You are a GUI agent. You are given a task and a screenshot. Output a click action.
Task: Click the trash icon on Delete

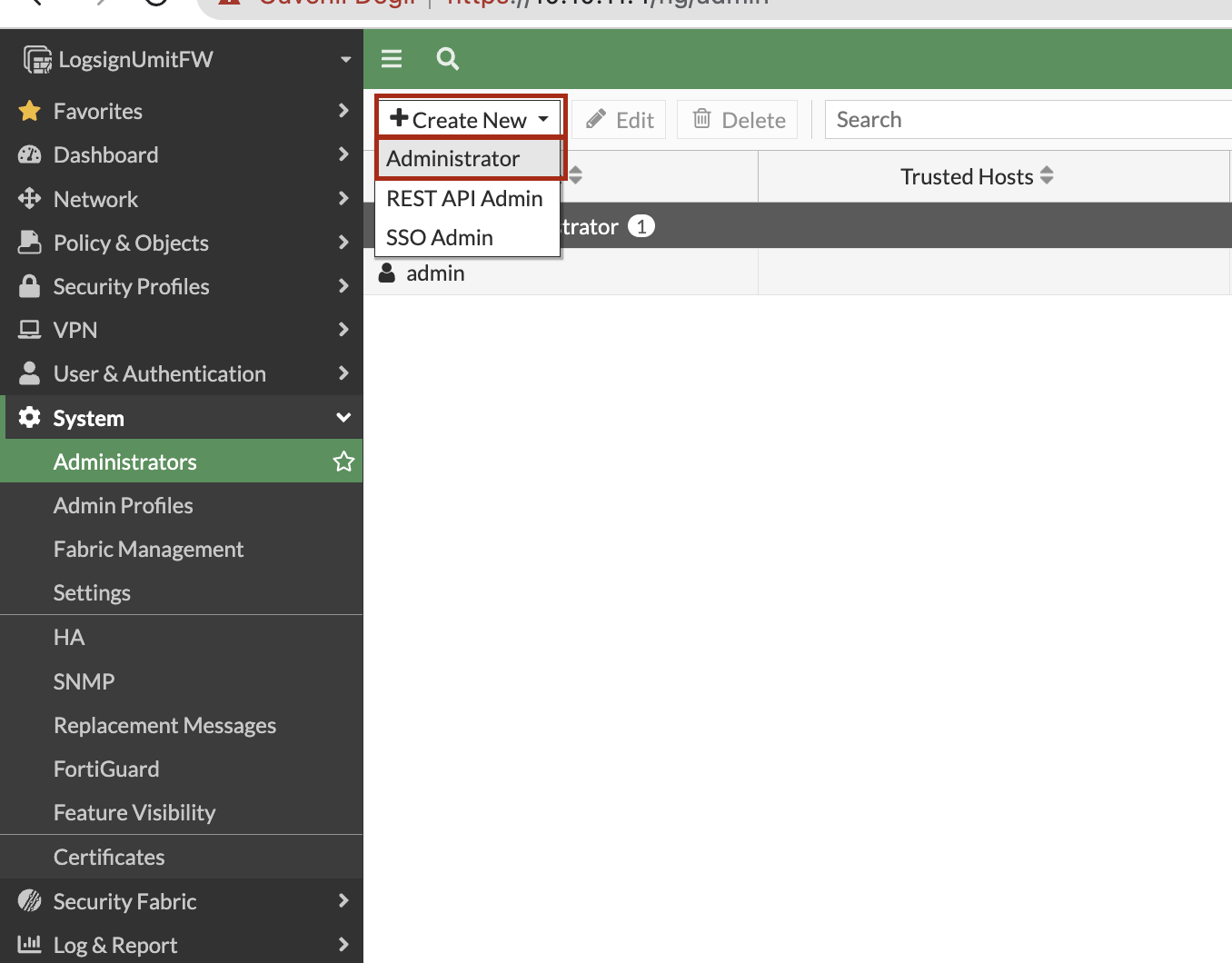click(702, 118)
